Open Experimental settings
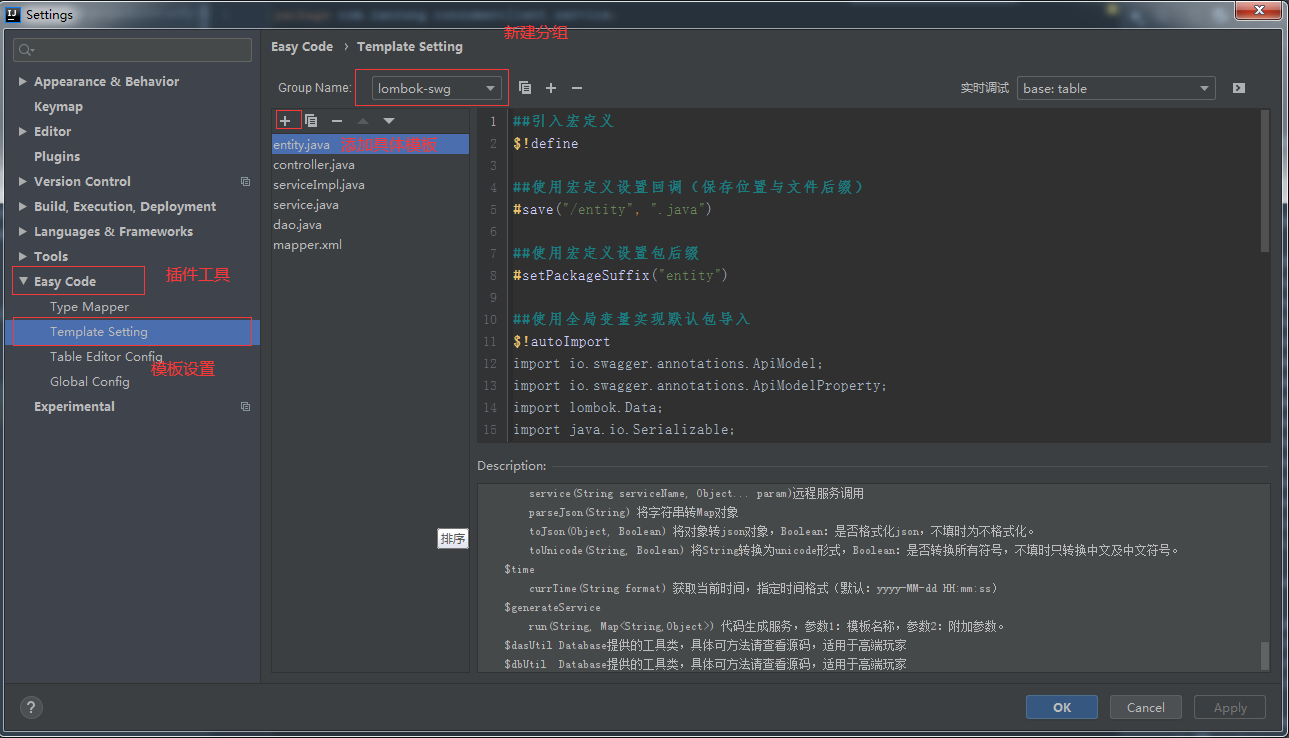1289x738 pixels. pyautogui.click(x=74, y=407)
